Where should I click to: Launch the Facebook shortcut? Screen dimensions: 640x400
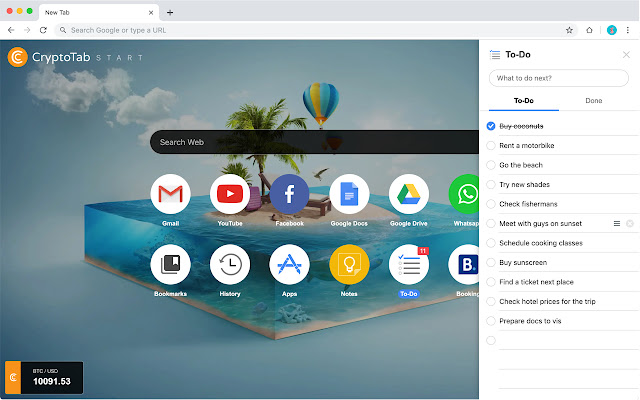[289, 193]
